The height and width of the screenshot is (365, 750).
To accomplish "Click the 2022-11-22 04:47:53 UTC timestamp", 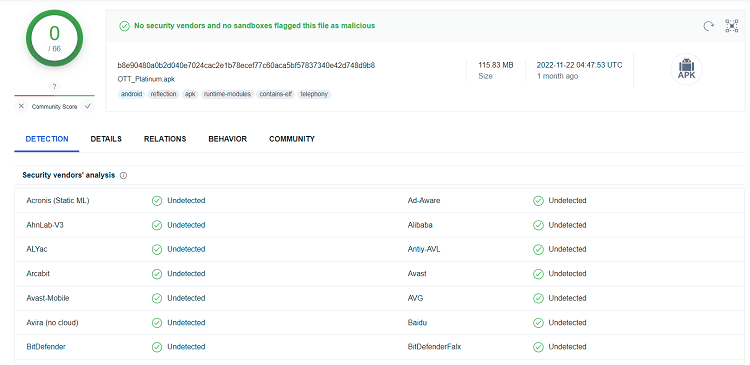I will point(580,65).
